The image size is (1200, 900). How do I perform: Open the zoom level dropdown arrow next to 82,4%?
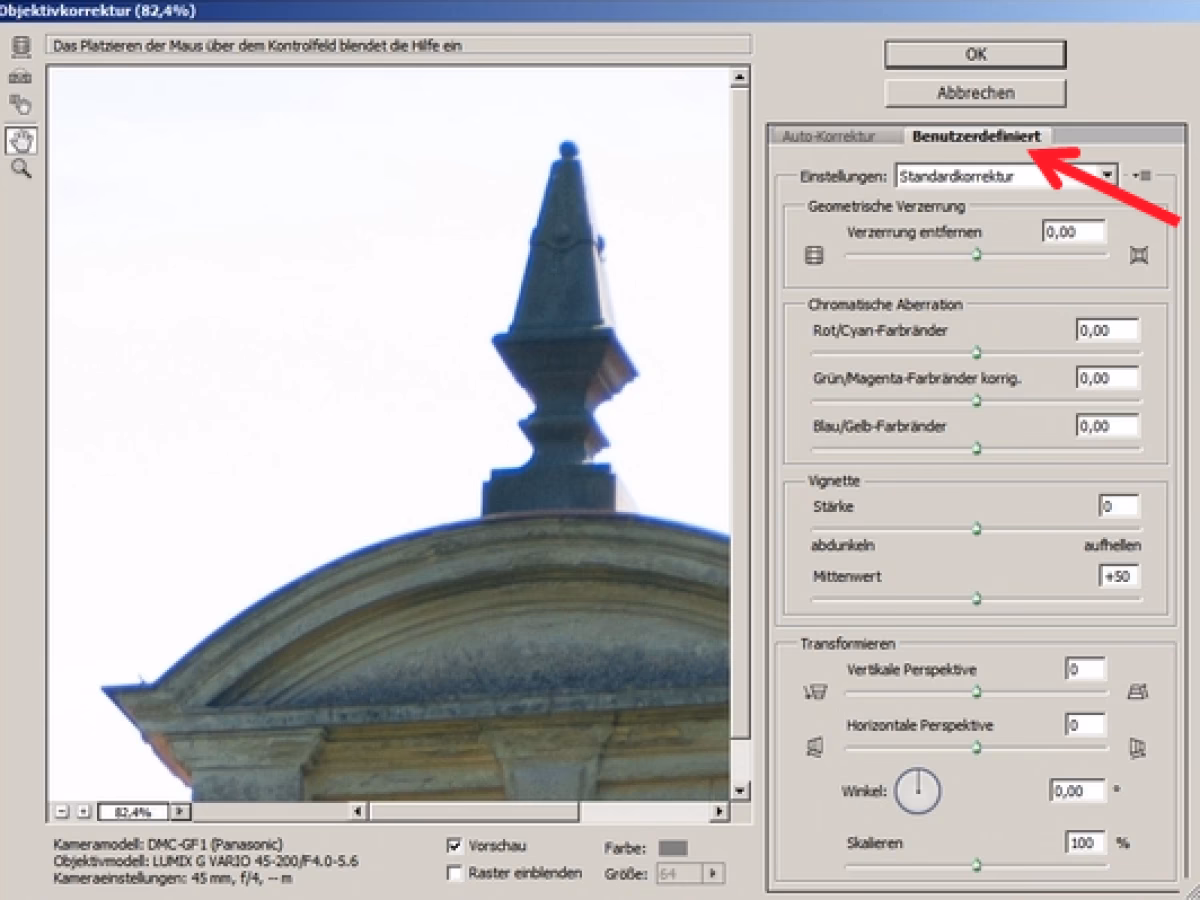180,811
